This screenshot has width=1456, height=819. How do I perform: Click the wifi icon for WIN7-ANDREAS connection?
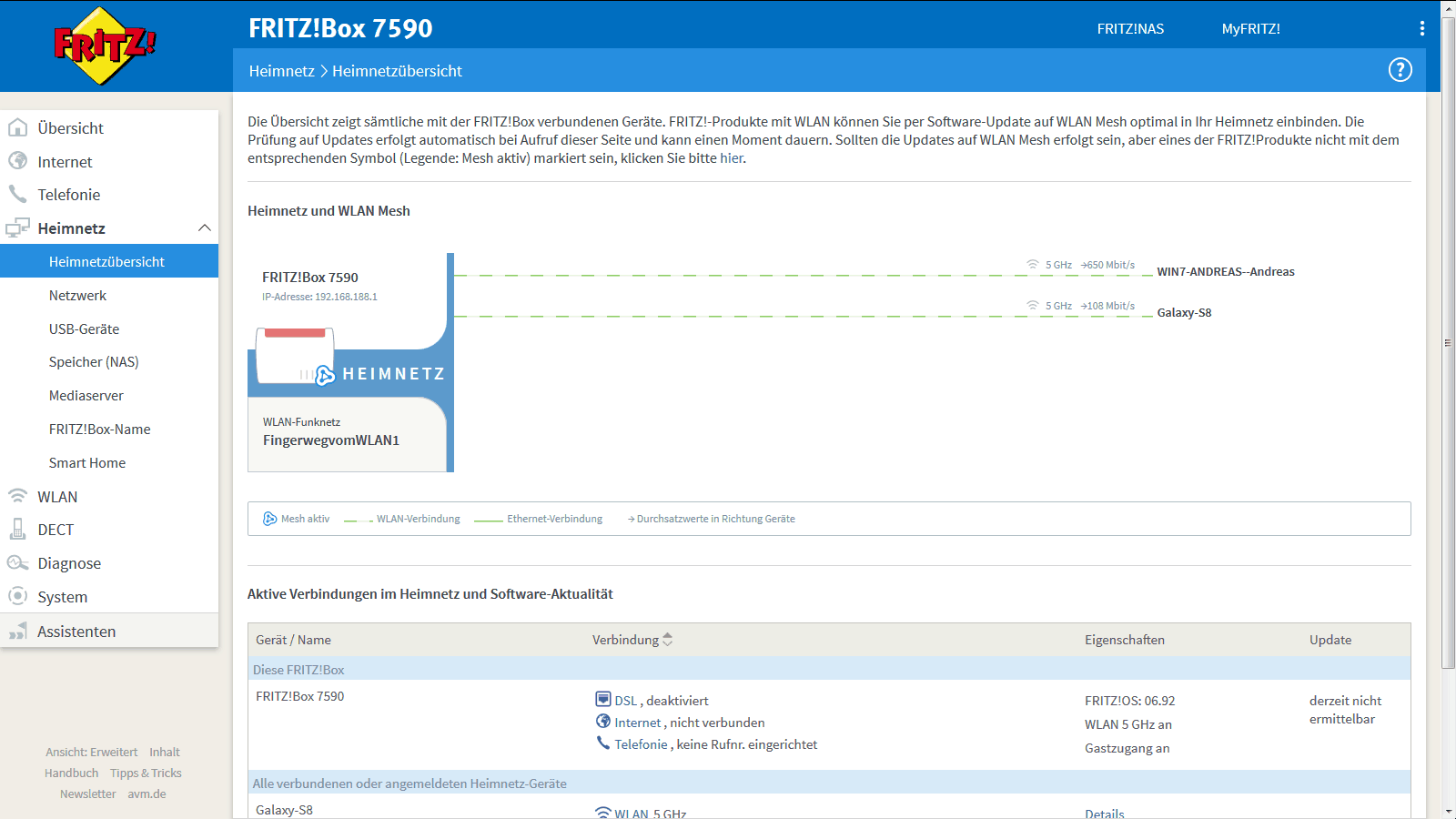tap(1033, 265)
